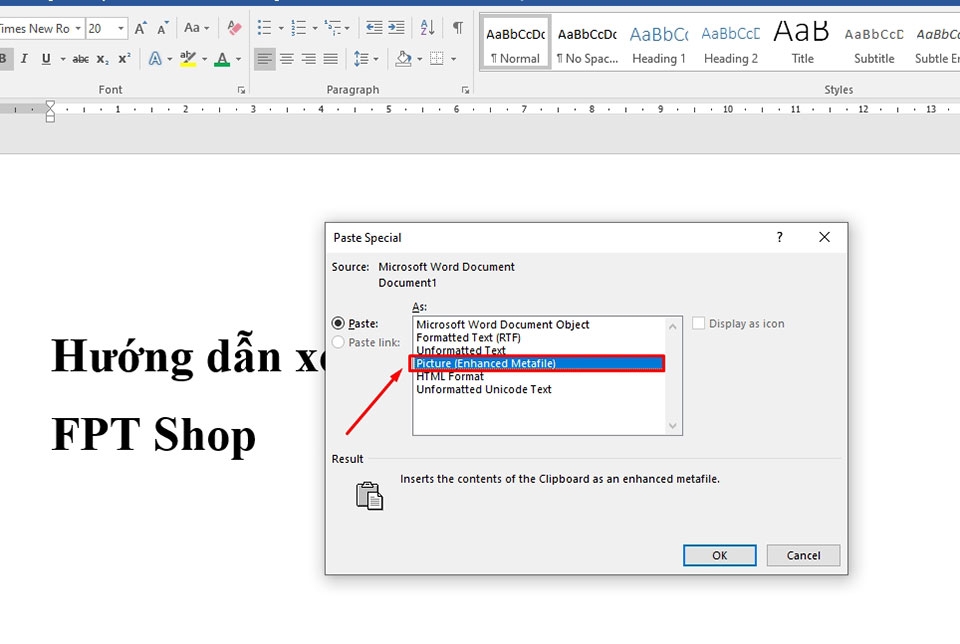960x644 pixels.
Task: Click the Sort icon
Action: pos(427,28)
